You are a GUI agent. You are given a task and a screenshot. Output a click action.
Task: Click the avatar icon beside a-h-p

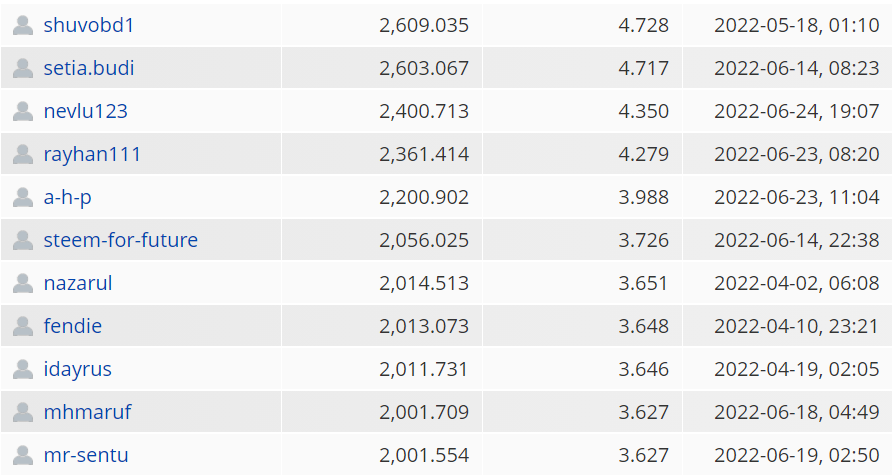[x=23, y=197]
